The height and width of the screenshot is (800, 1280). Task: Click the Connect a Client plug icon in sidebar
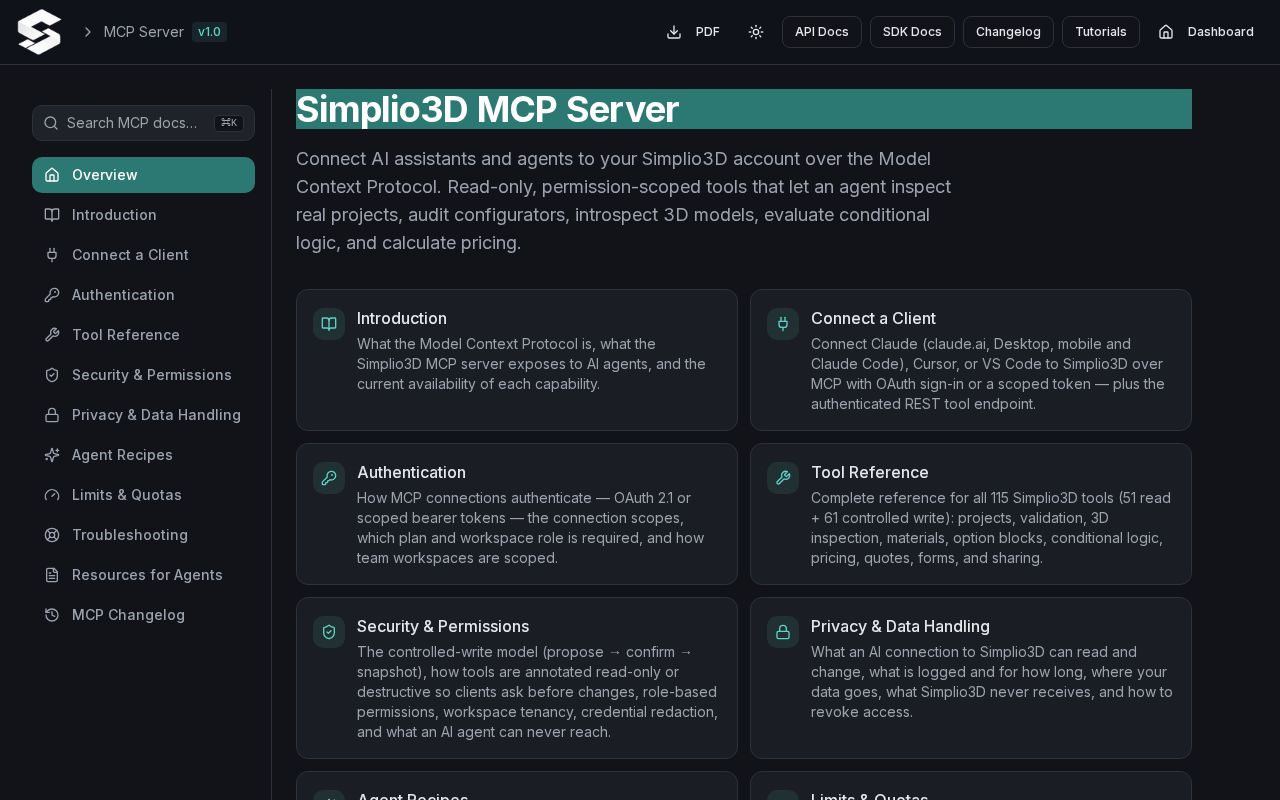pos(52,255)
